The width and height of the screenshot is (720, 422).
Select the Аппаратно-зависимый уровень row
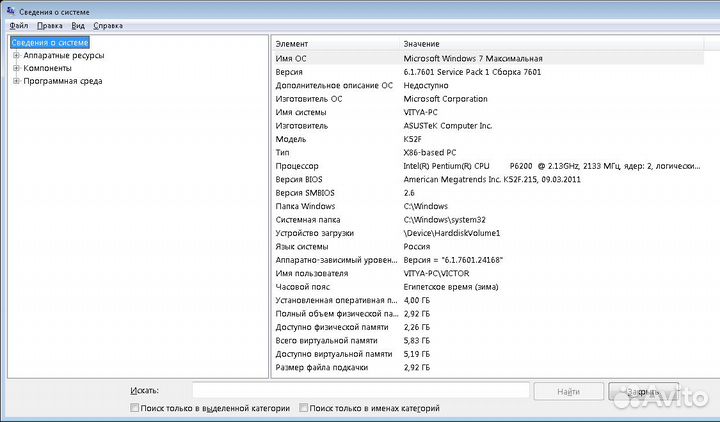coord(488,260)
